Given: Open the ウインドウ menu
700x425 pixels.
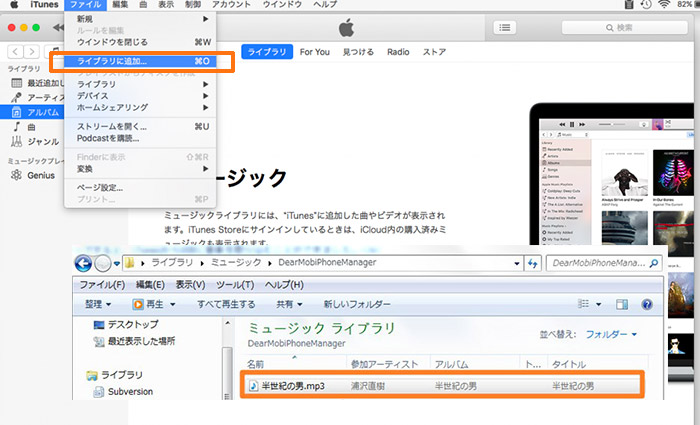Looking at the screenshot, I should click(x=282, y=4).
